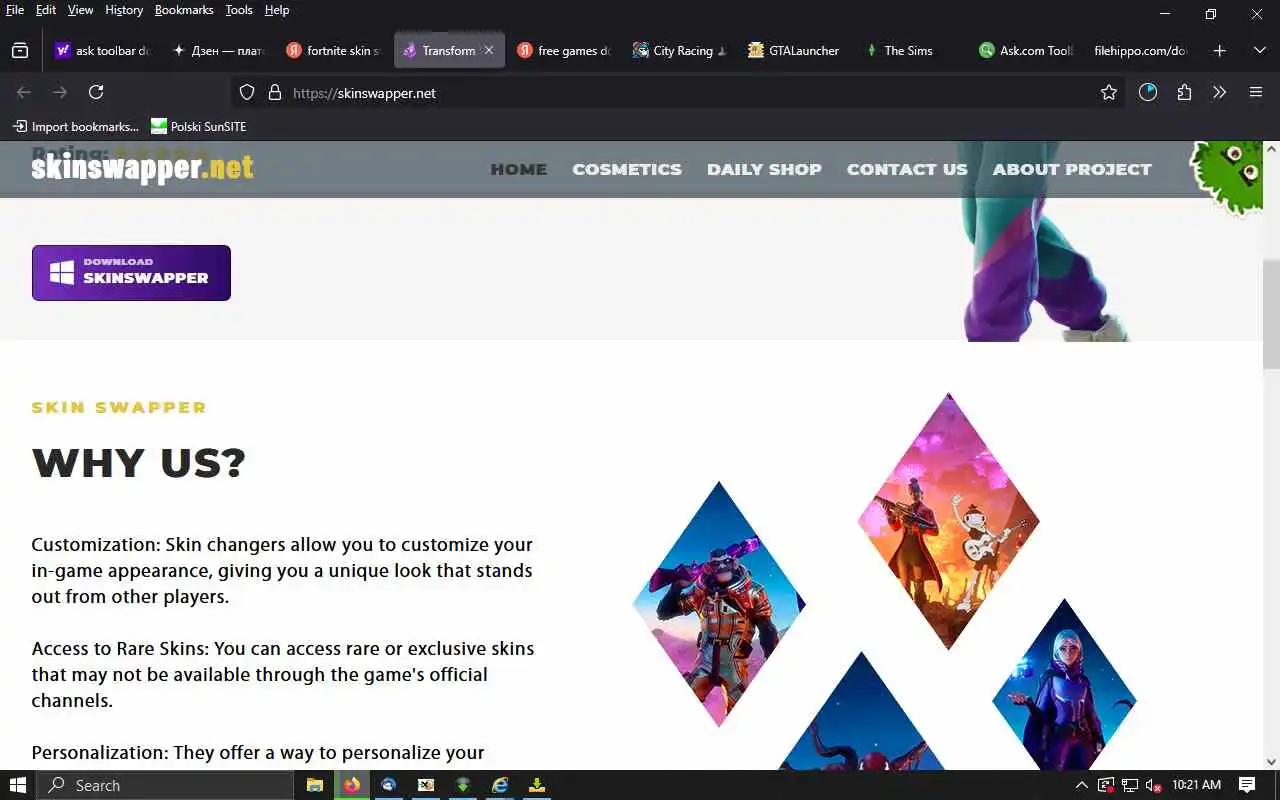Image resolution: width=1280 pixels, height=800 pixels.
Task: Open the Cosmetics navigation link
Action: (627, 169)
